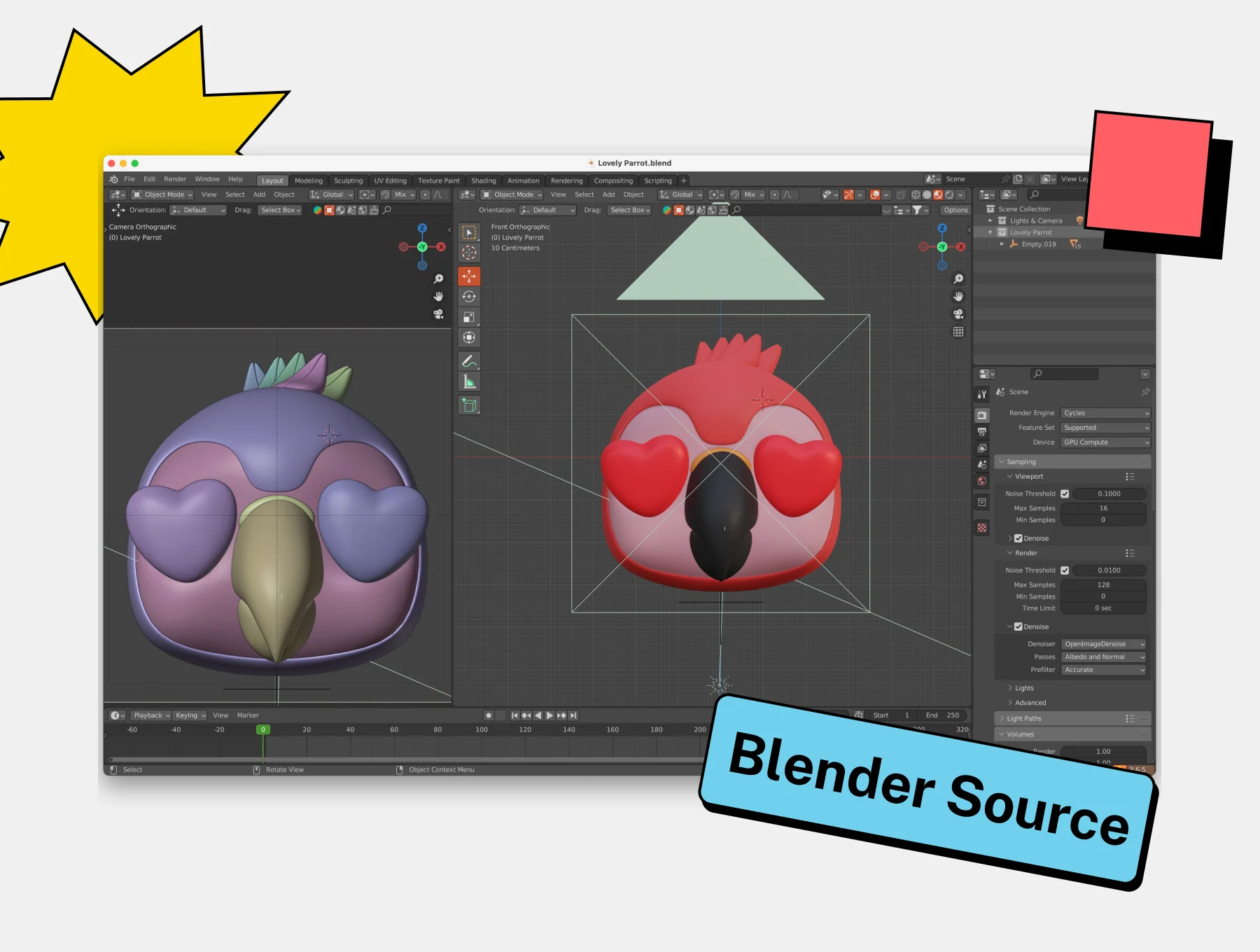Click the Viewport Max Samples 16 field
Image resolution: width=1260 pixels, height=952 pixels.
click(x=1103, y=508)
